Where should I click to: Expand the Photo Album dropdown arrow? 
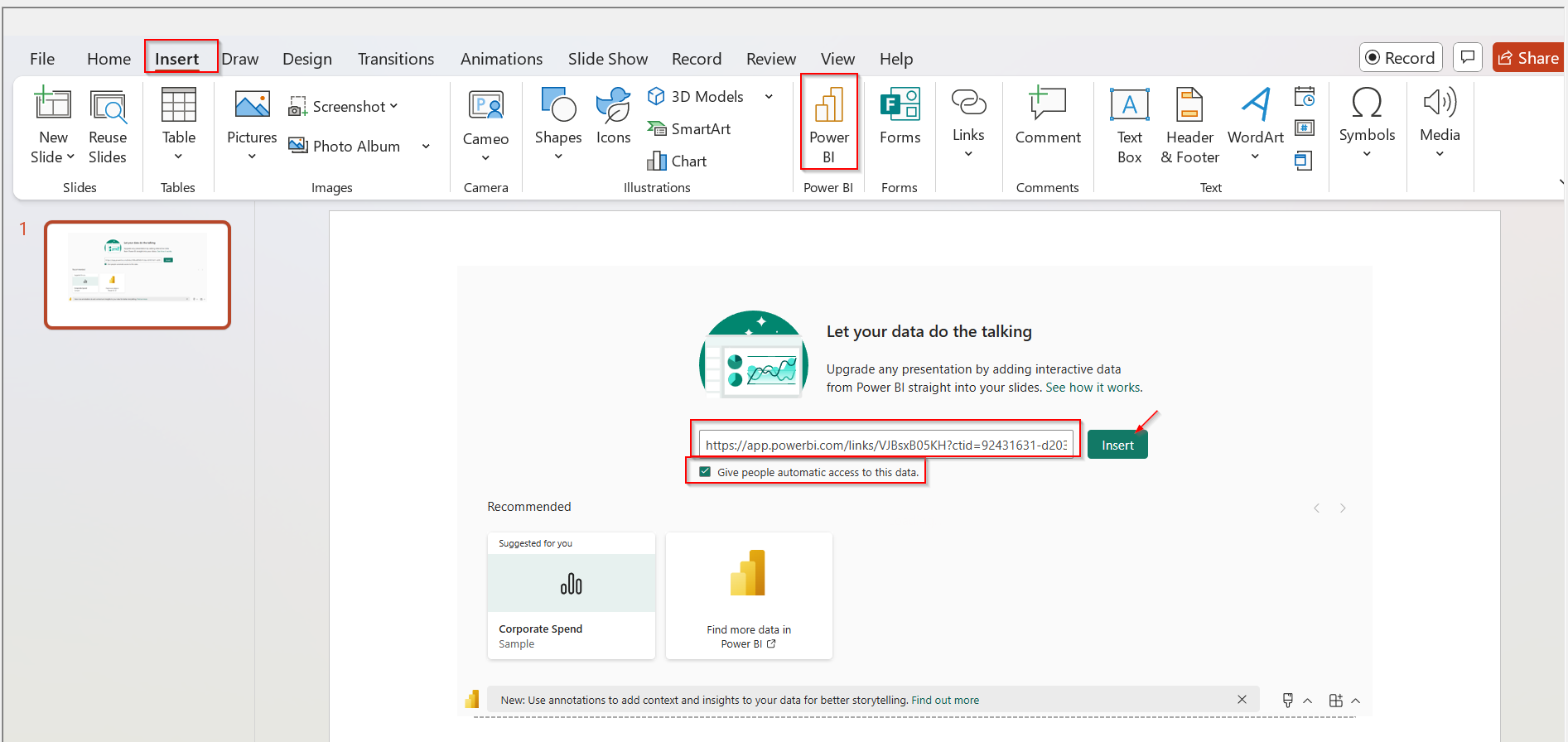coord(426,147)
